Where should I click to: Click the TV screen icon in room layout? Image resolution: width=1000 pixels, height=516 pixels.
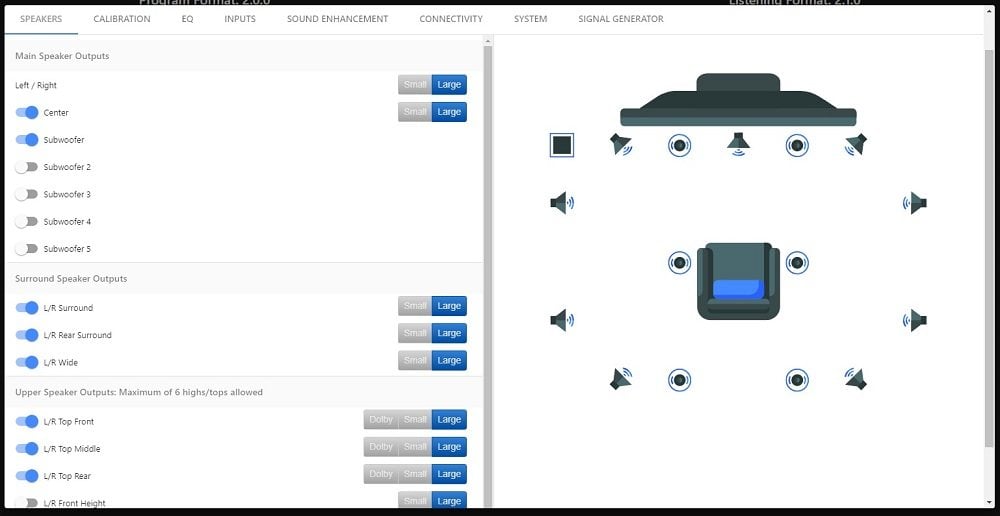click(738, 102)
